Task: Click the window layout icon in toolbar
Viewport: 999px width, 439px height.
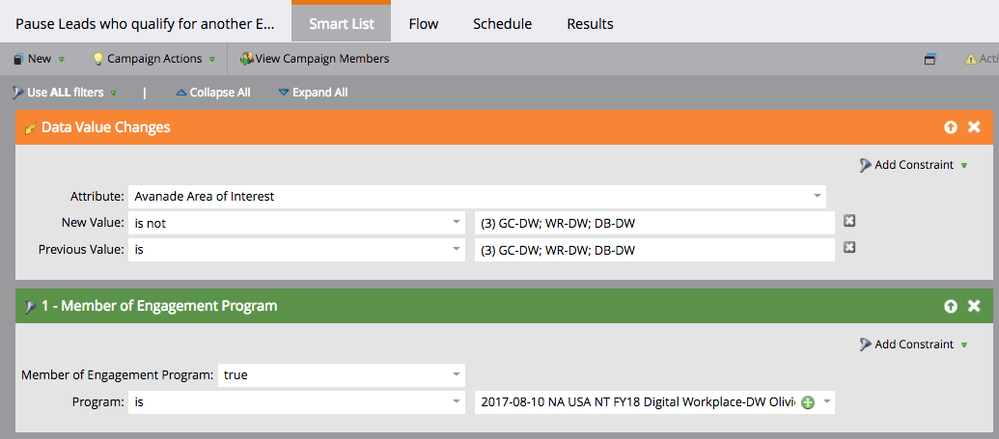Action: pyautogui.click(x=930, y=59)
